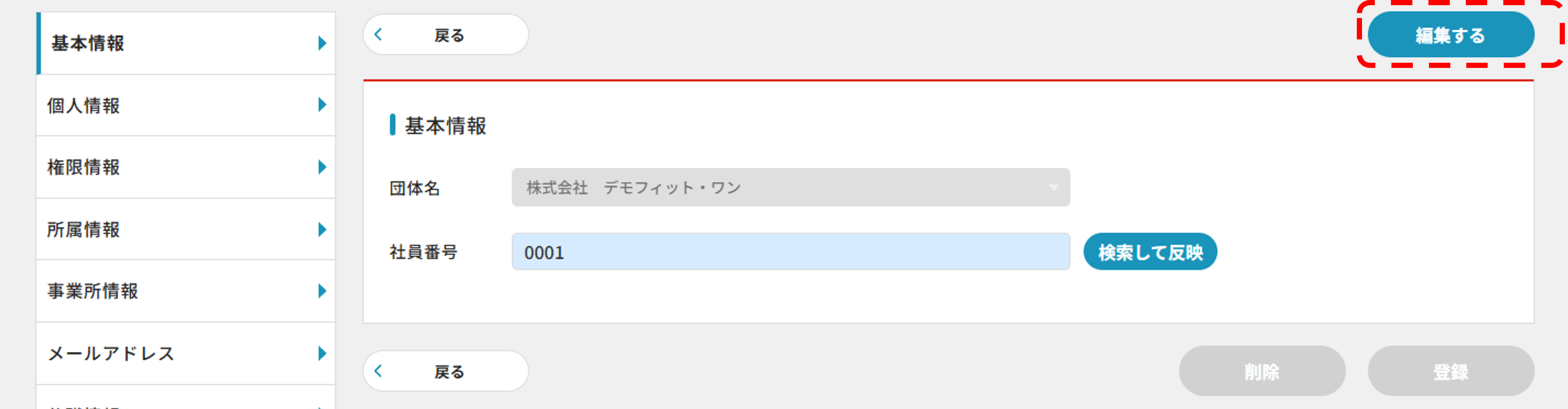
Task: Open the 団体名 dropdown
Action: click(x=790, y=188)
